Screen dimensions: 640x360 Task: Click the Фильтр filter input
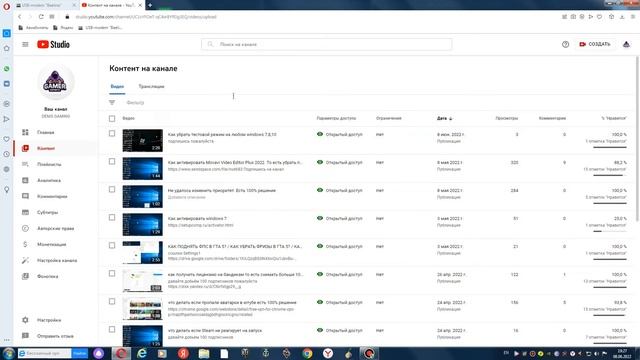(135, 102)
